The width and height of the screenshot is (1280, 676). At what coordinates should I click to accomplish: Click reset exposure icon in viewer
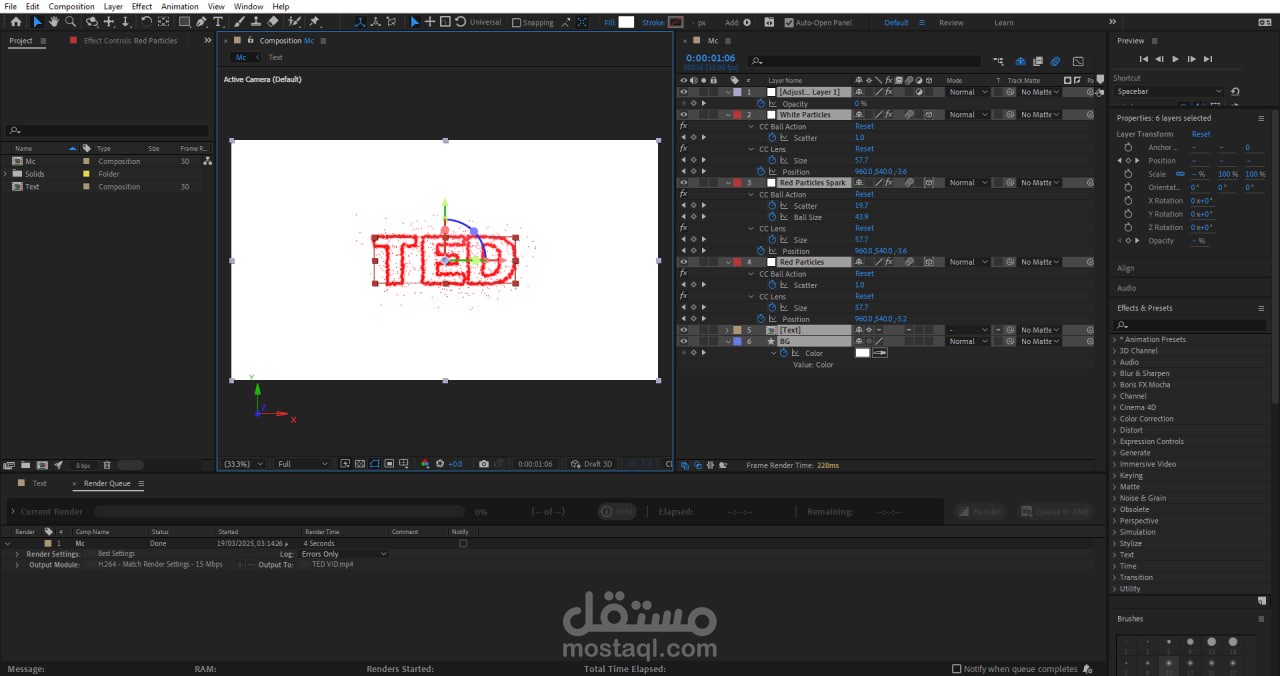tap(440, 464)
